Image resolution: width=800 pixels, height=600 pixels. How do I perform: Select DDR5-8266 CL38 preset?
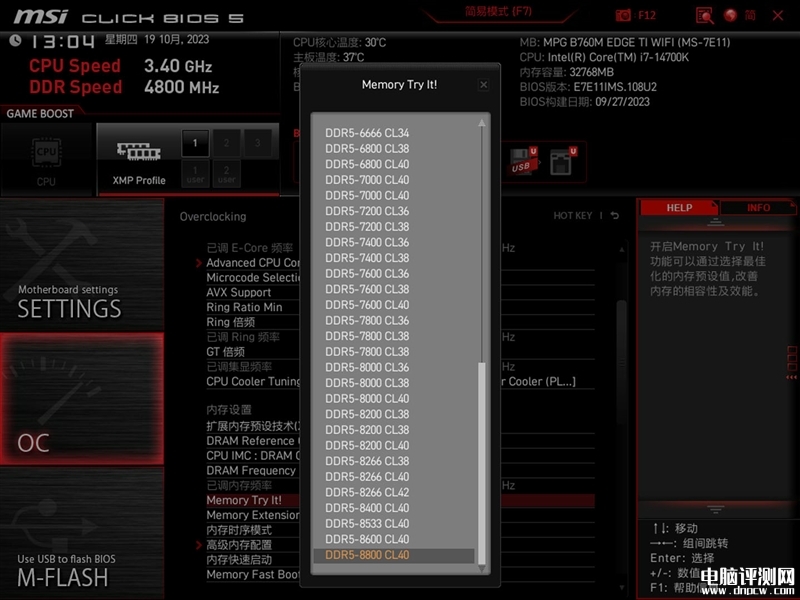tap(367, 461)
